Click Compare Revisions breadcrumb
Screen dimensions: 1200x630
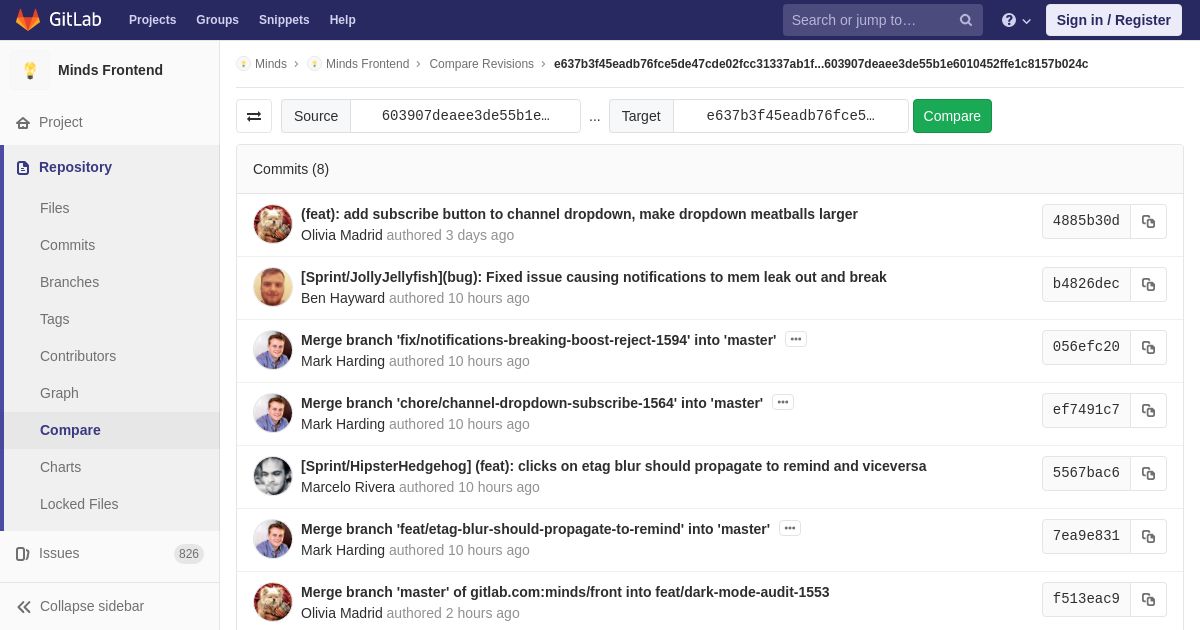[x=481, y=64]
